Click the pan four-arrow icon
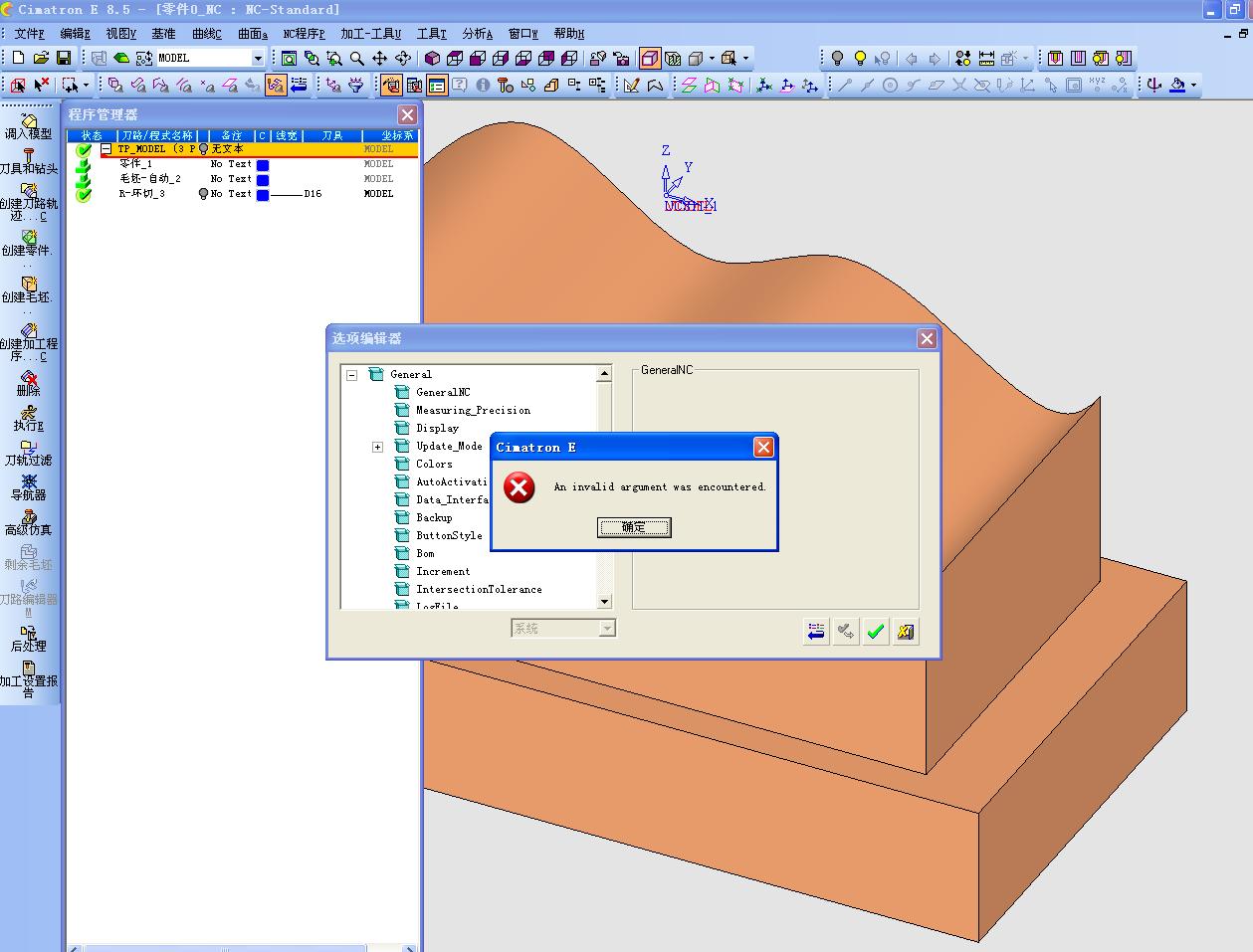Screen dimensions: 1253x952 tap(379, 59)
